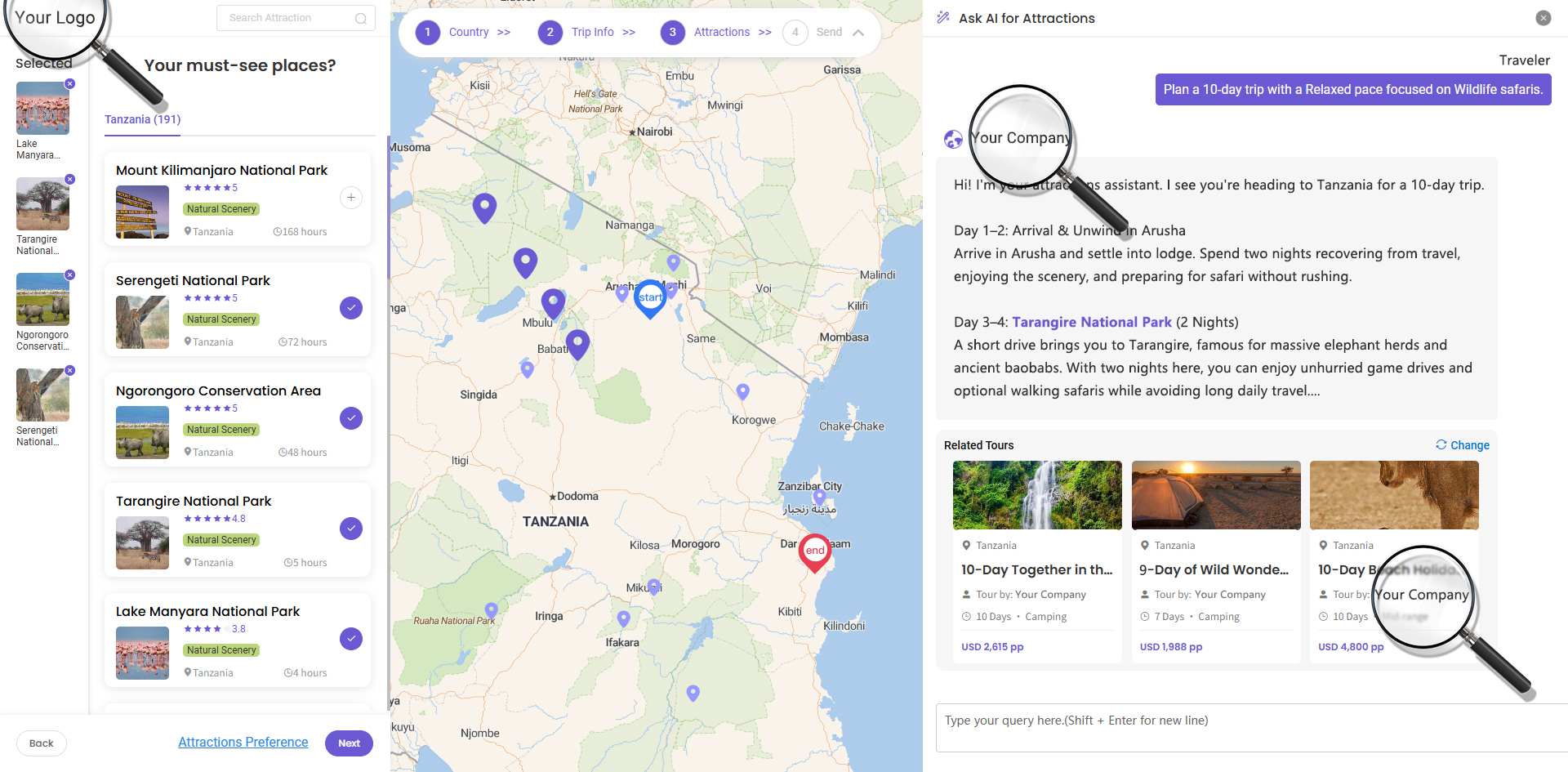The height and width of the screenshot is (772, 1568).
Task: Add Mount Kilimanjaro National Park with plus icon
Action: (x=351, y=198)
